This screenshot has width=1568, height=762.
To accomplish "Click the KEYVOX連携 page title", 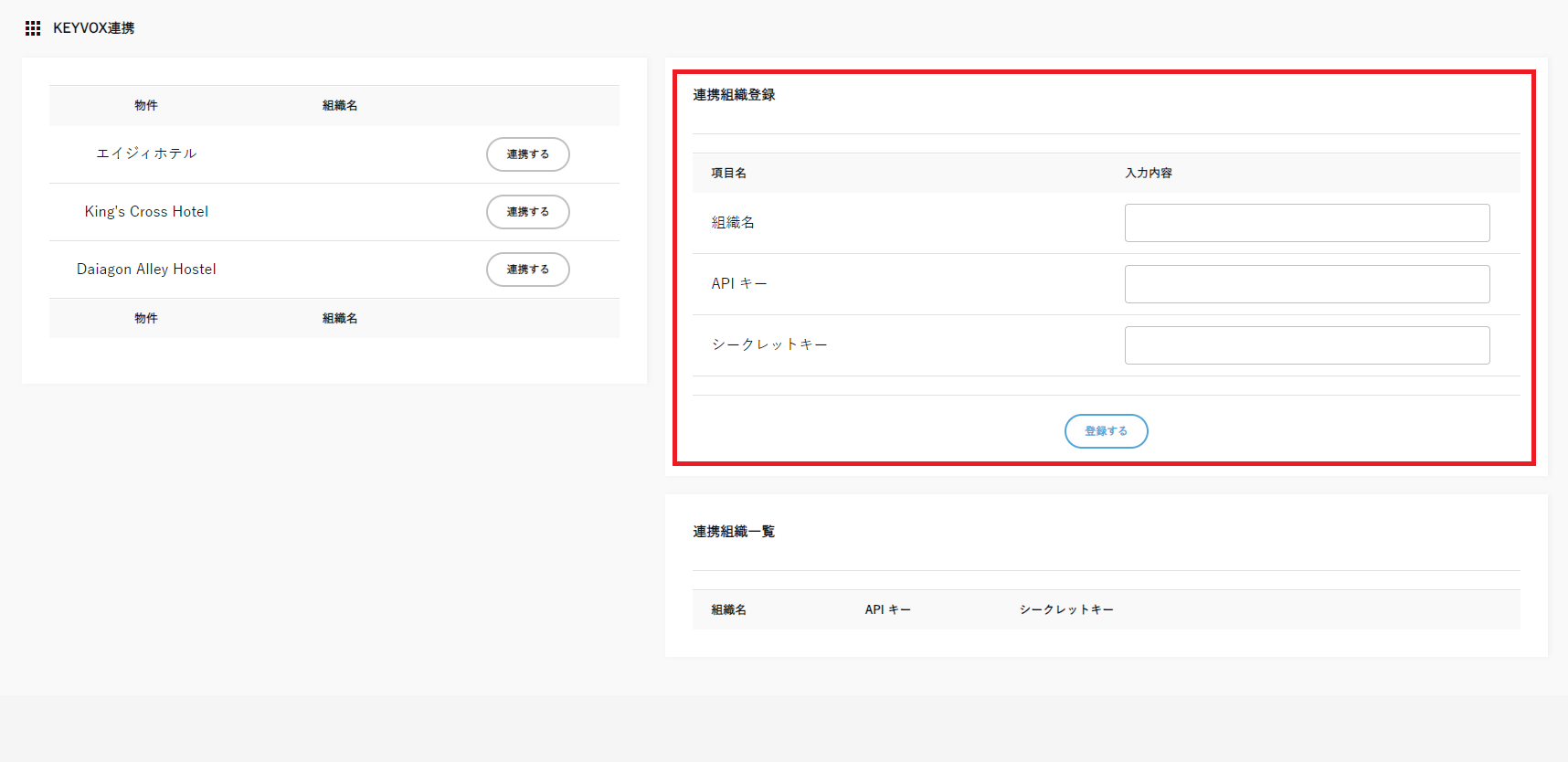I will click(93, 28).
